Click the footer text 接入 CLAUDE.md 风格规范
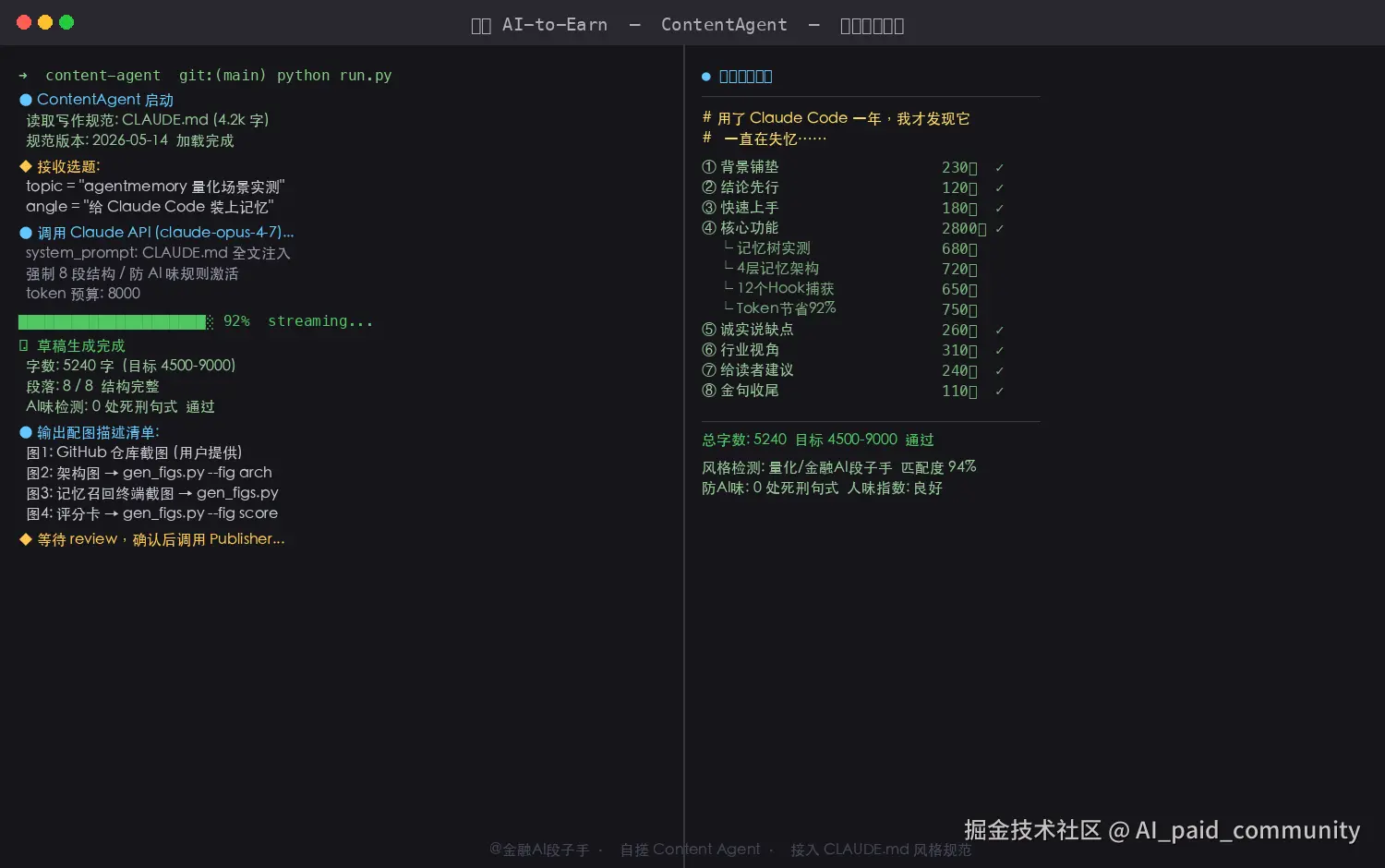The width and height of the screenshot is (1385, 868). (881, 850)
